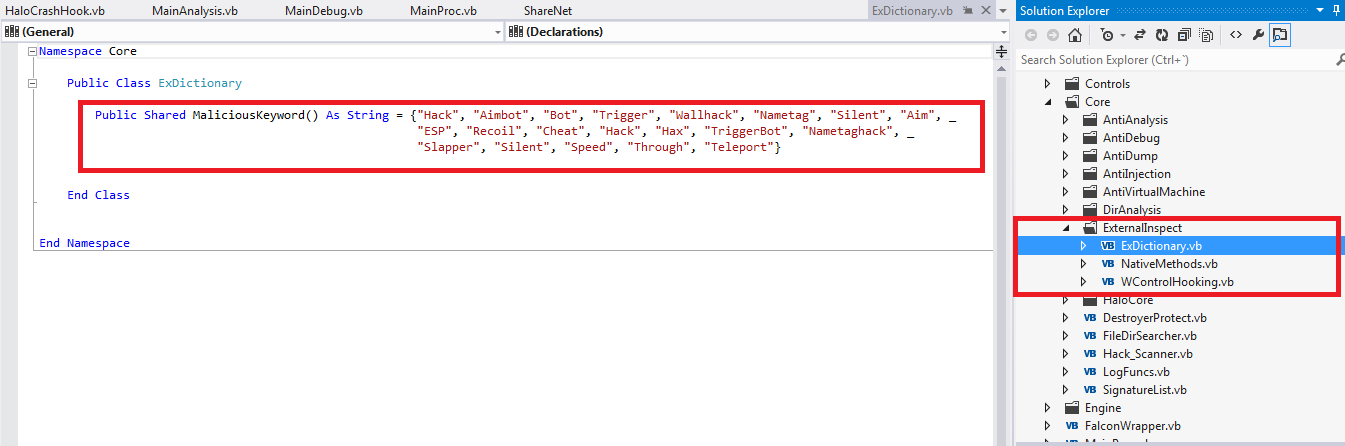The image size is (1345, 446).
Task: Open Pending Changes Filter clock icon
Action: [x=1106, y=35]
